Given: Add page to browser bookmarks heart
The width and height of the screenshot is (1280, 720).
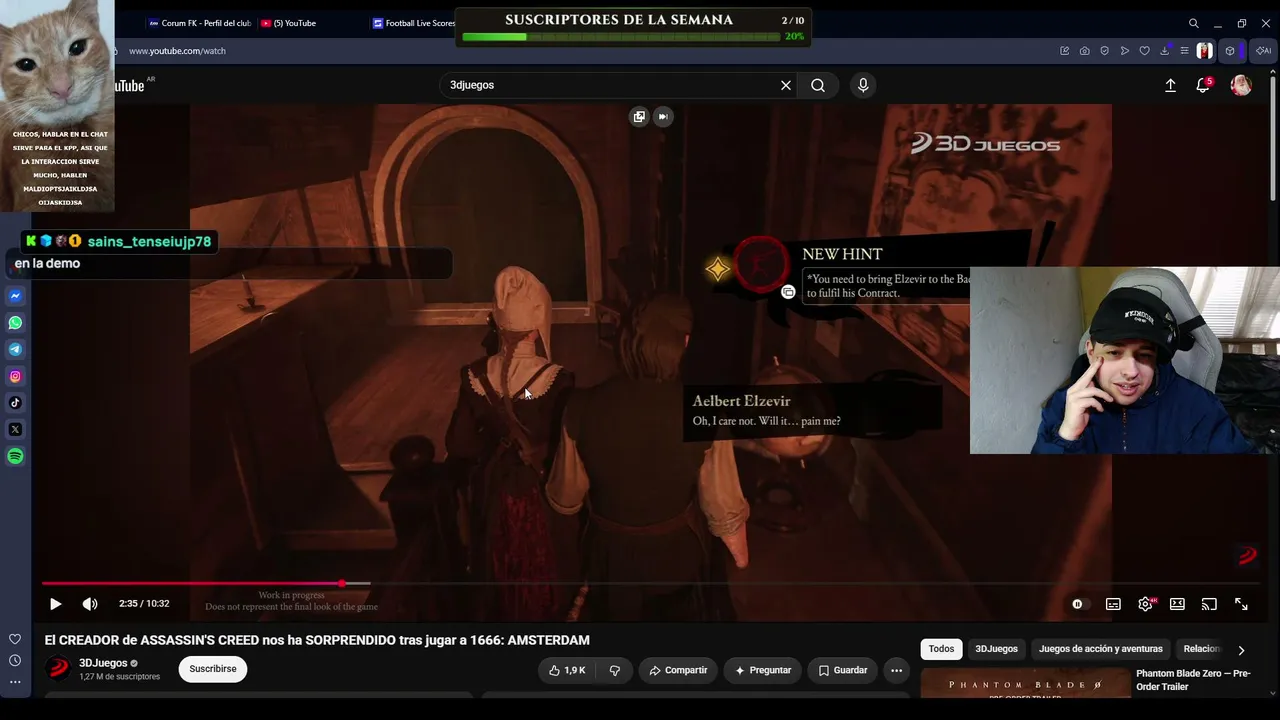Looking at the screenshot, I should (x=1144, y=51).
